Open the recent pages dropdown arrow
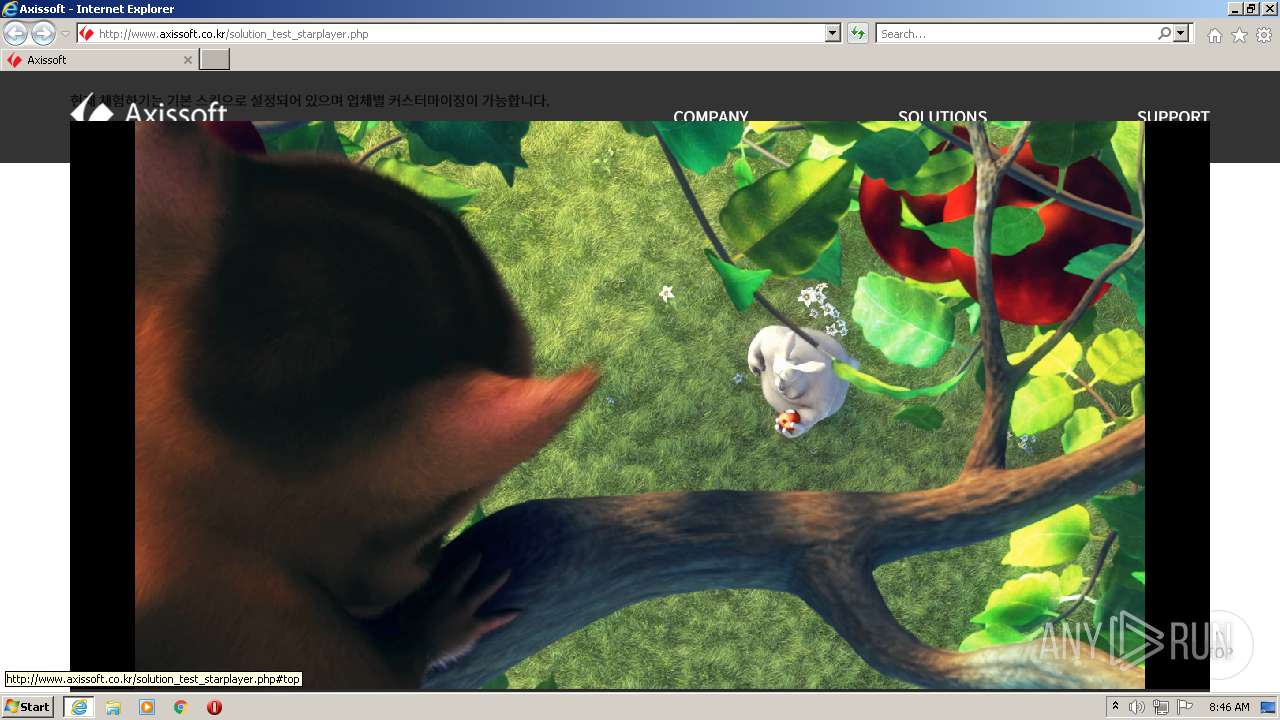The image size is (1280, 720). click(65, 34)
